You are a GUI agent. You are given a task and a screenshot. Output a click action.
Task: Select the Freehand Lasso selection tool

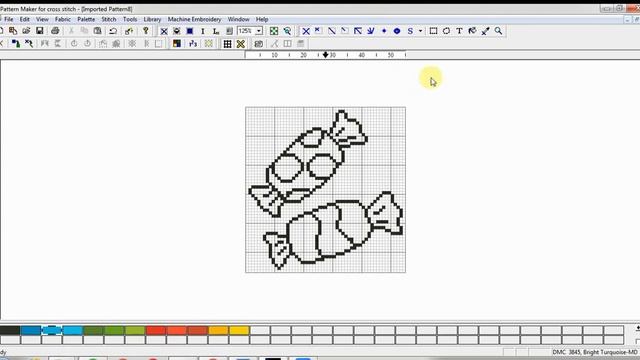click(446, 31)
